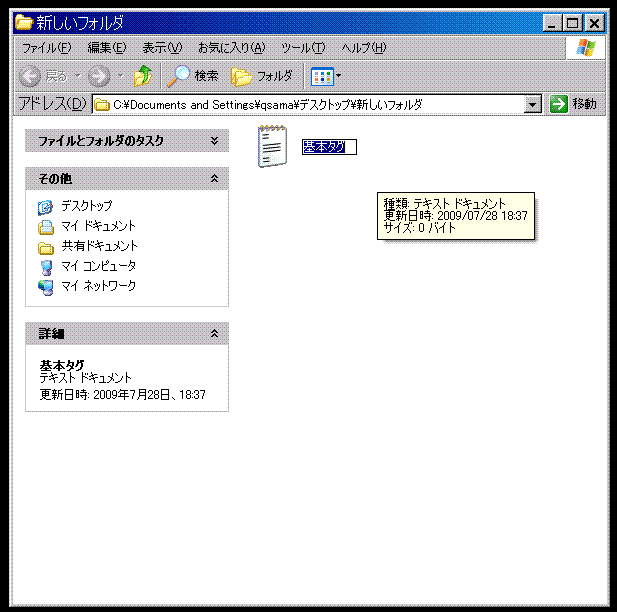Click the マイ ドキュメント folder icon
The height and width of the screenshot is (612, 617).
click(x=46, y=227)
